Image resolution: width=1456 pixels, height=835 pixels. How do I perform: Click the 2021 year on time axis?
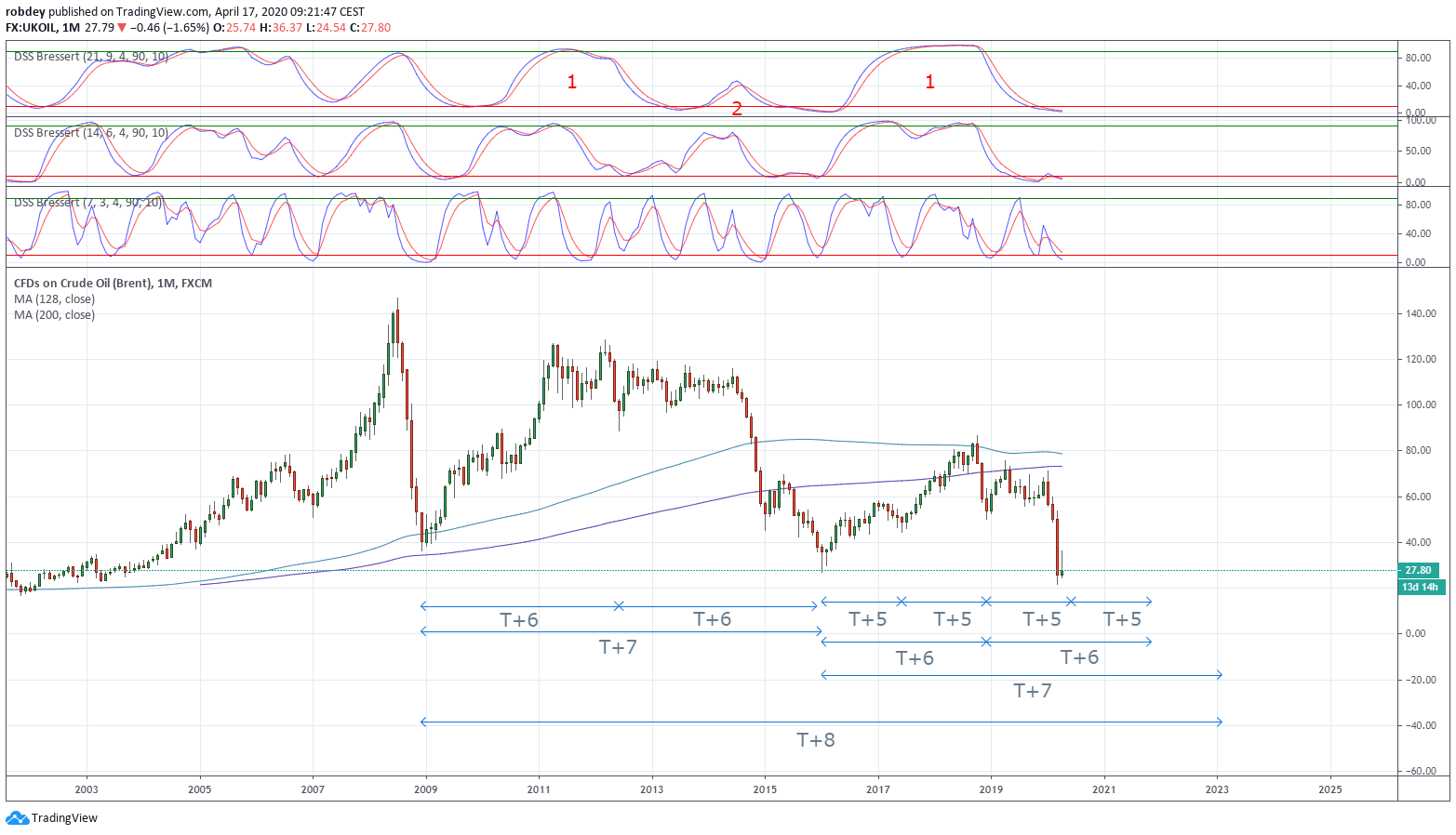click(x=1104, y=789)
